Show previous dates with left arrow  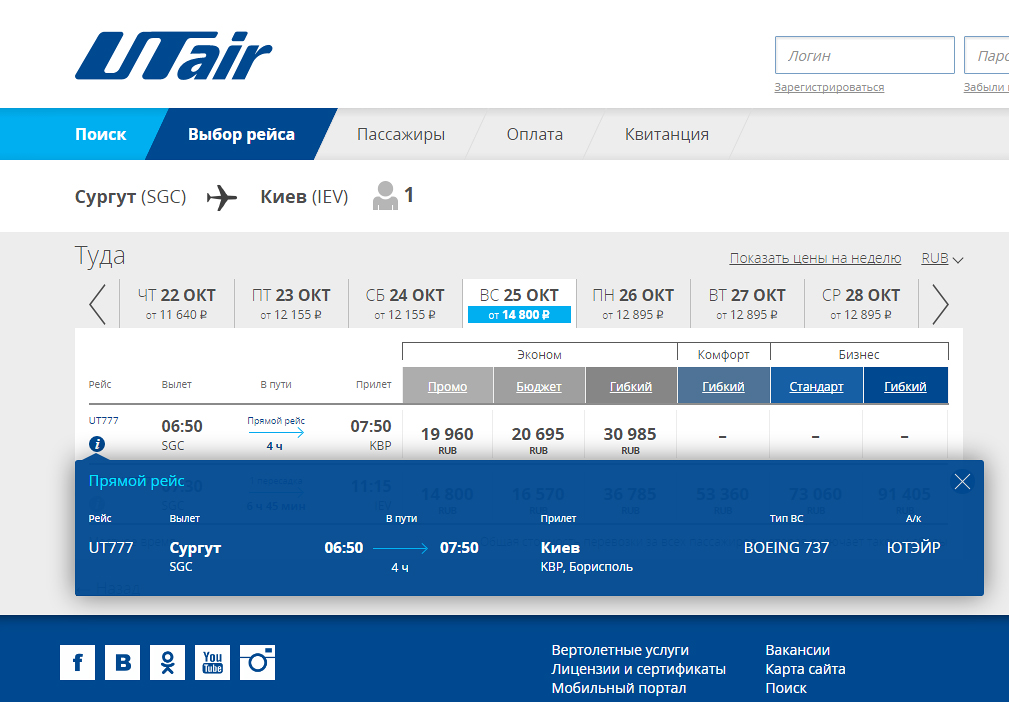[x=97, y=304]
